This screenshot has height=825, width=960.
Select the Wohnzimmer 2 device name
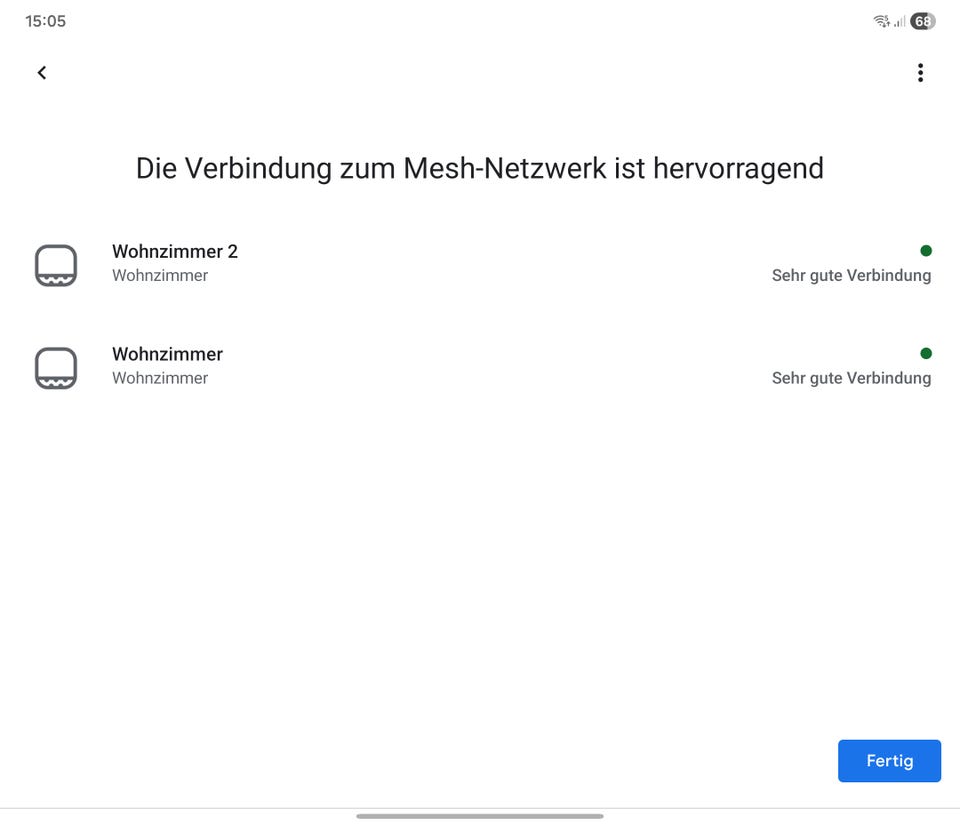click(x=175, y=251)
